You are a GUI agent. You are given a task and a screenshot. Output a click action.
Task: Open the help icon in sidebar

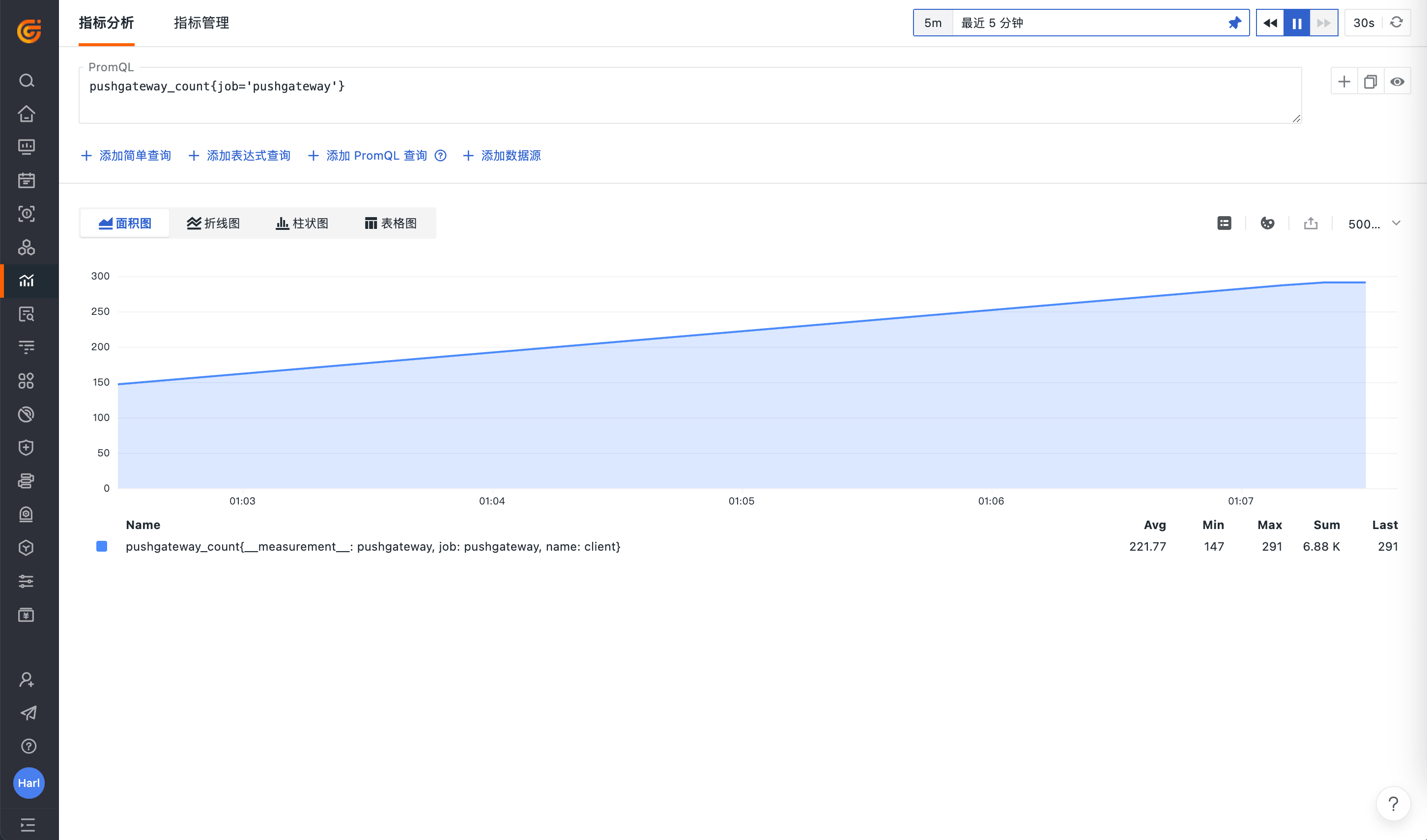pyautogui.click(x=29, y=746)
